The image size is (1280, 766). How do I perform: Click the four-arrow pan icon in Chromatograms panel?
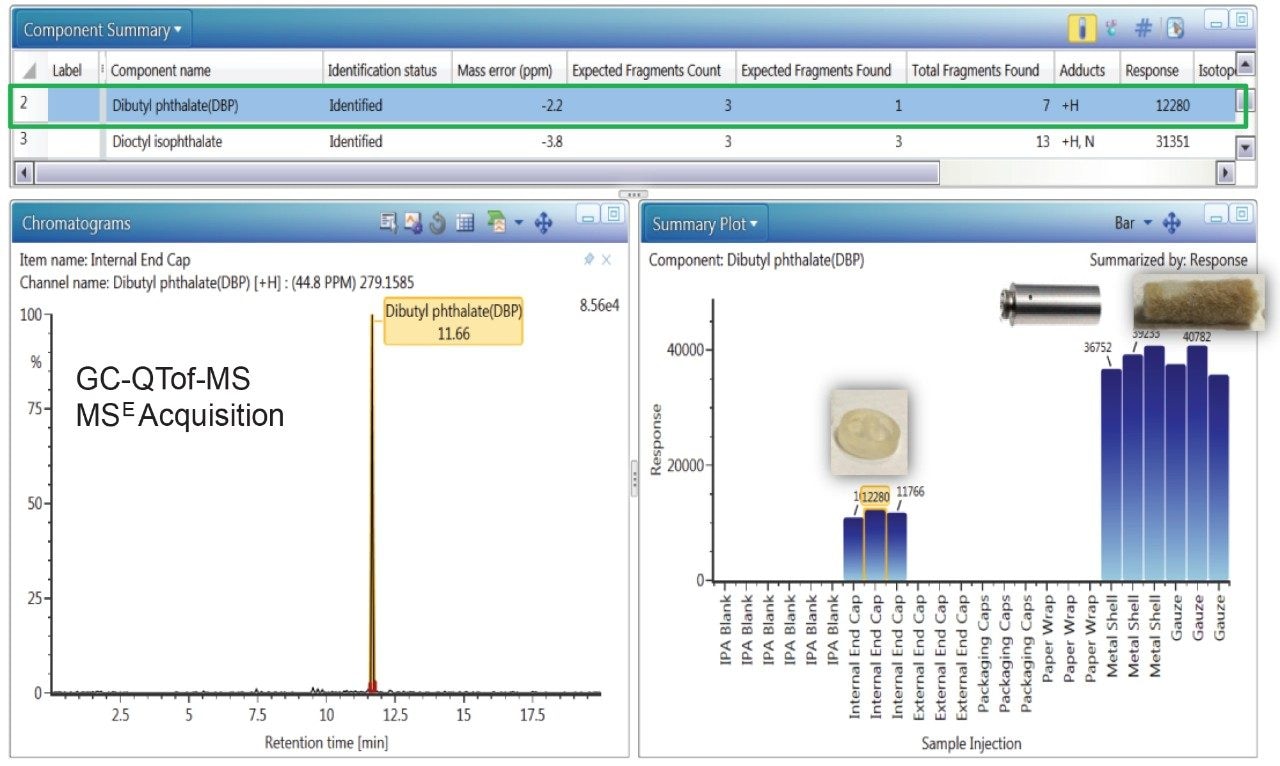[544, 224]
